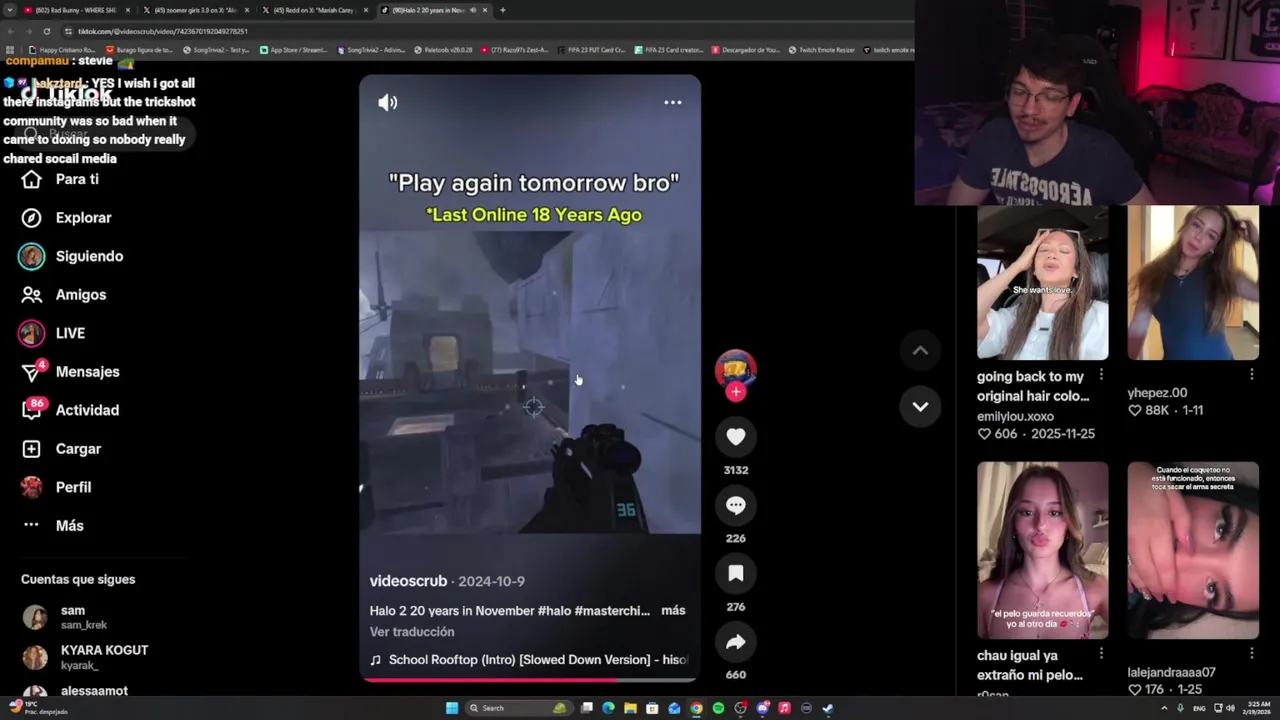Image resolution: width=1280 pixels, height=720 pixels.
Task: Open the Para ti feed
Action: tap(60, 179)
